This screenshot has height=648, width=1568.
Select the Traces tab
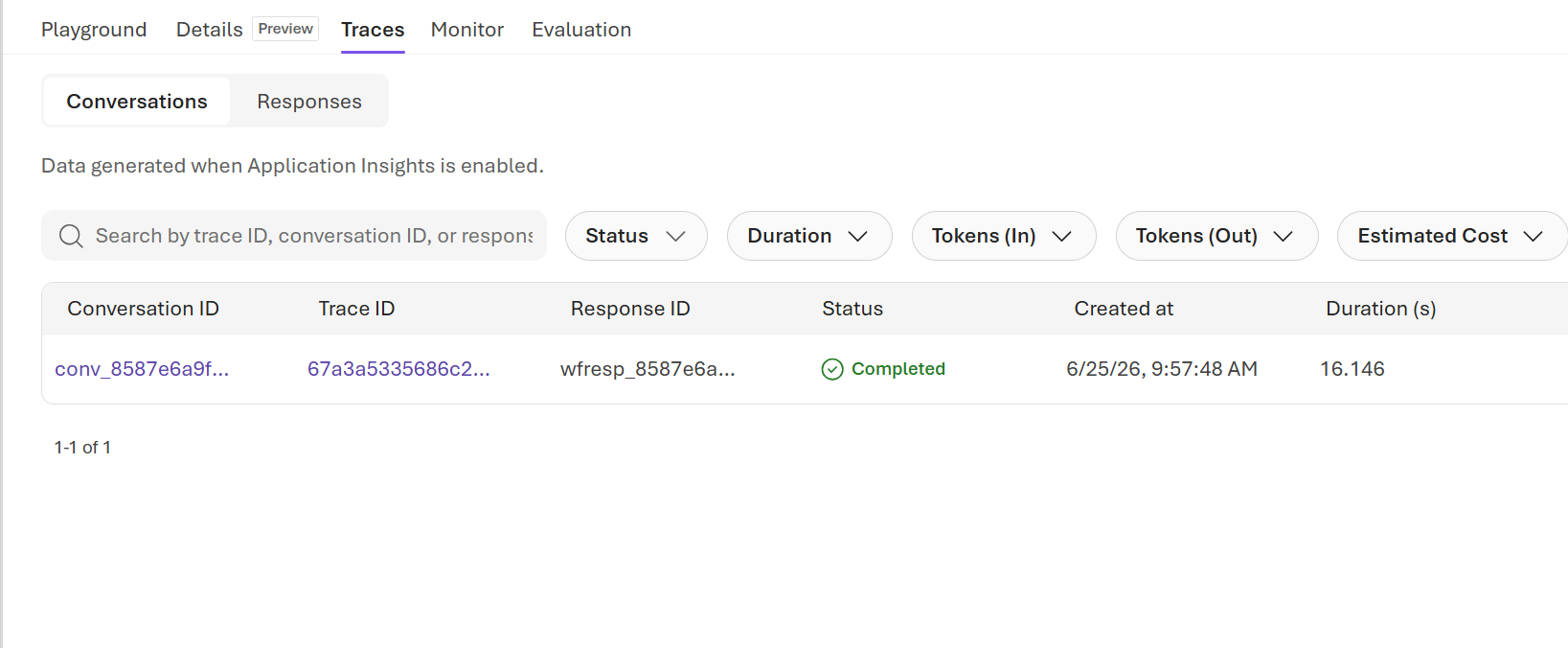point(373,30)
